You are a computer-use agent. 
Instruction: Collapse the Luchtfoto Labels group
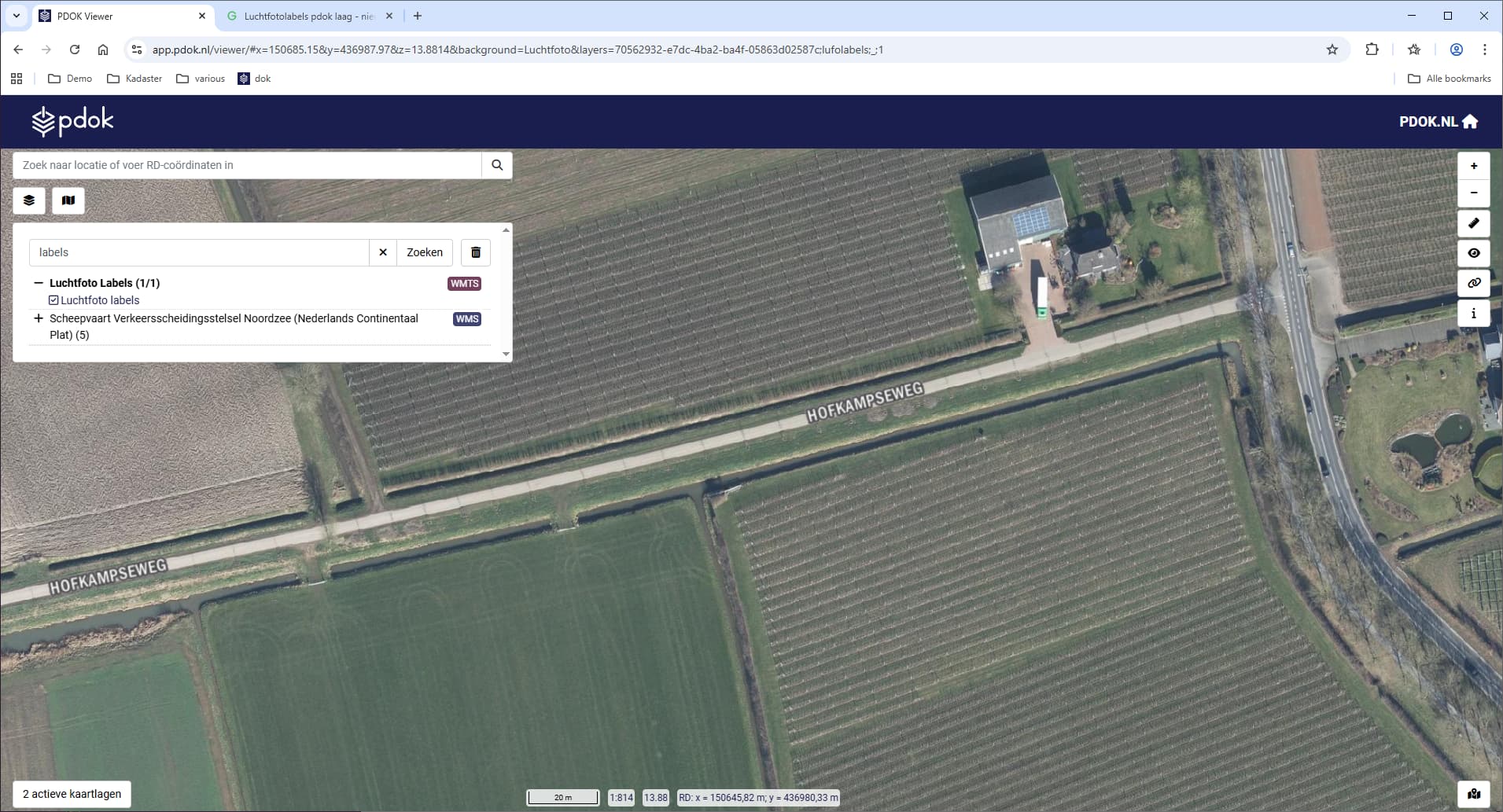coord(38,283)
